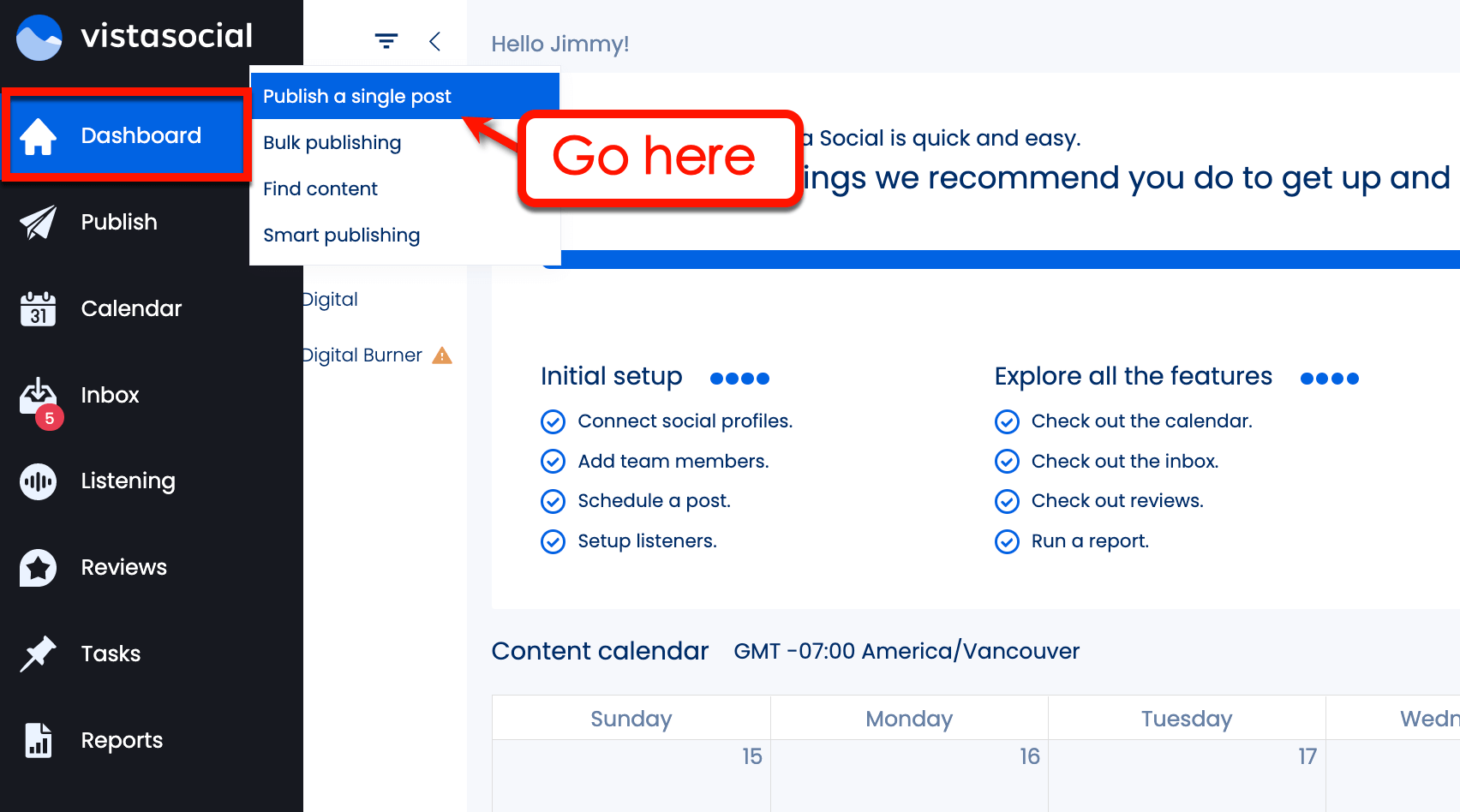Select Monday the 16th on the calendar

pos(908,771)
